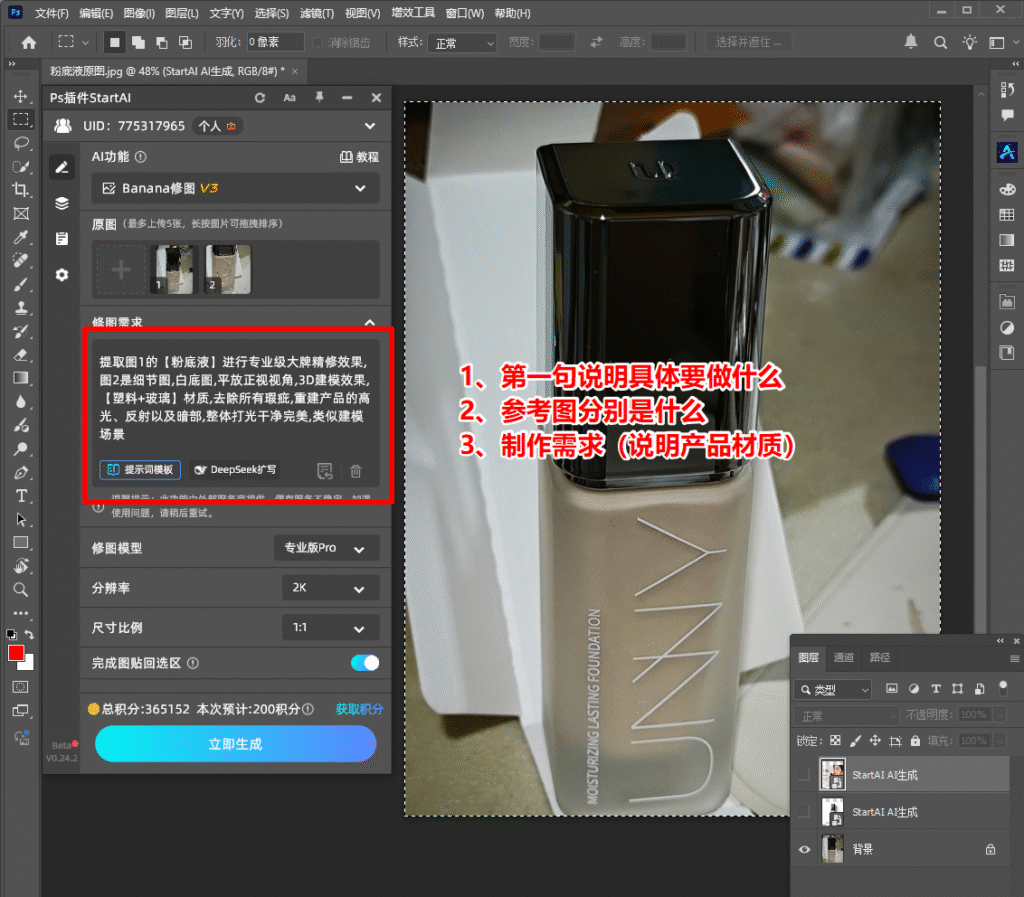Click the red foreground color swatch
Viewport: 1024px width, 897px height.
(16, 653)
